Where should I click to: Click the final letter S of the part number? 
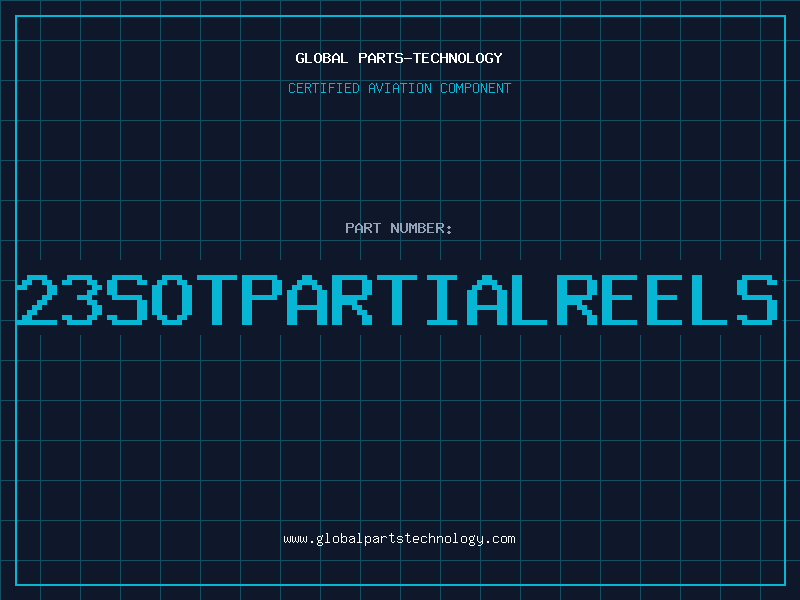(757, 299)
